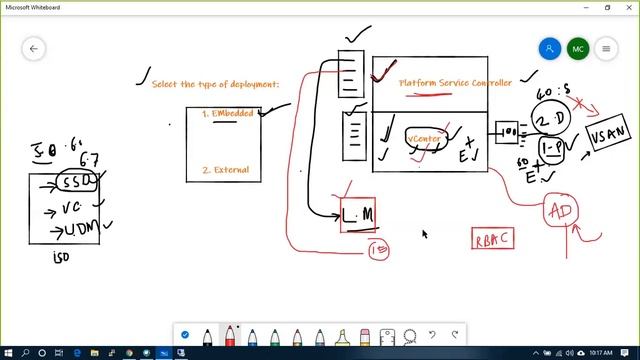
Task: Launch Microsoft Edge from taskbar
Action: pyautogui.click(x=77, y=353)
